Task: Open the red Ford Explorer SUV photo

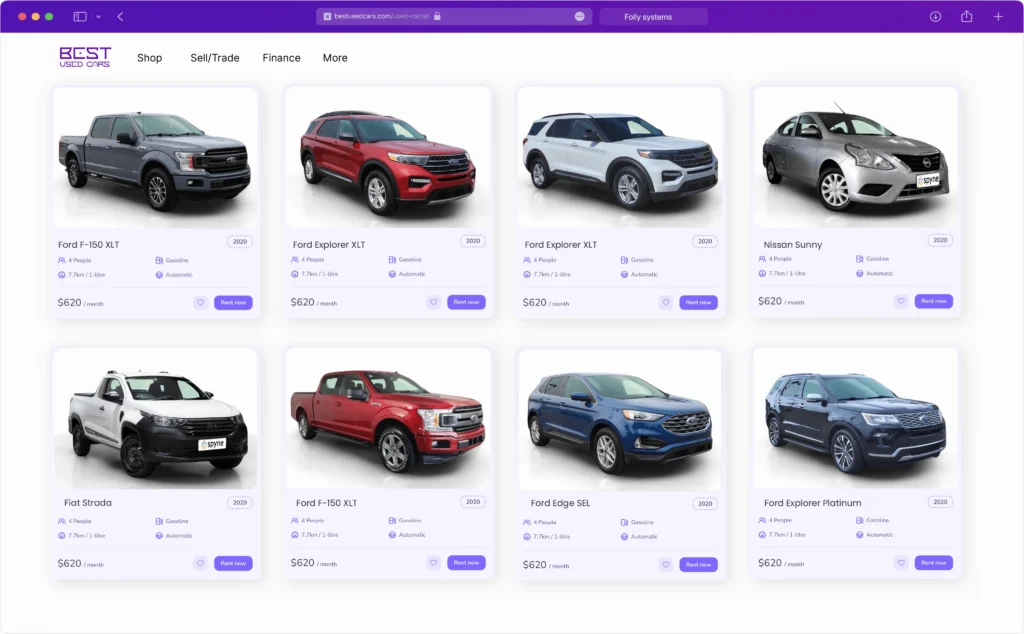Action: point(388,157)
